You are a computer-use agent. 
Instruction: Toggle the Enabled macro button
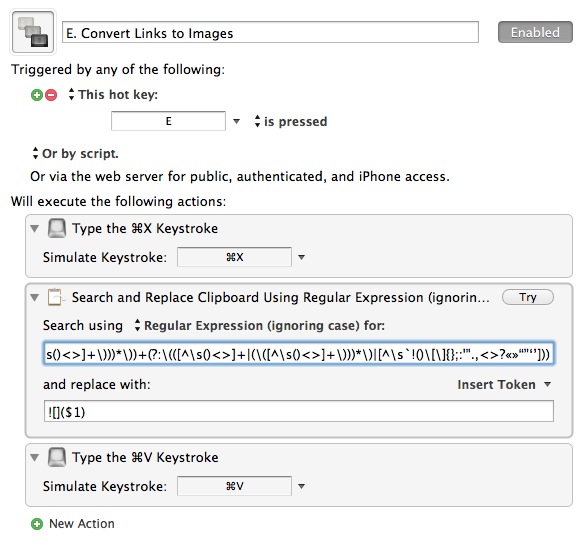pyautogui.click(x=535, y=32)
